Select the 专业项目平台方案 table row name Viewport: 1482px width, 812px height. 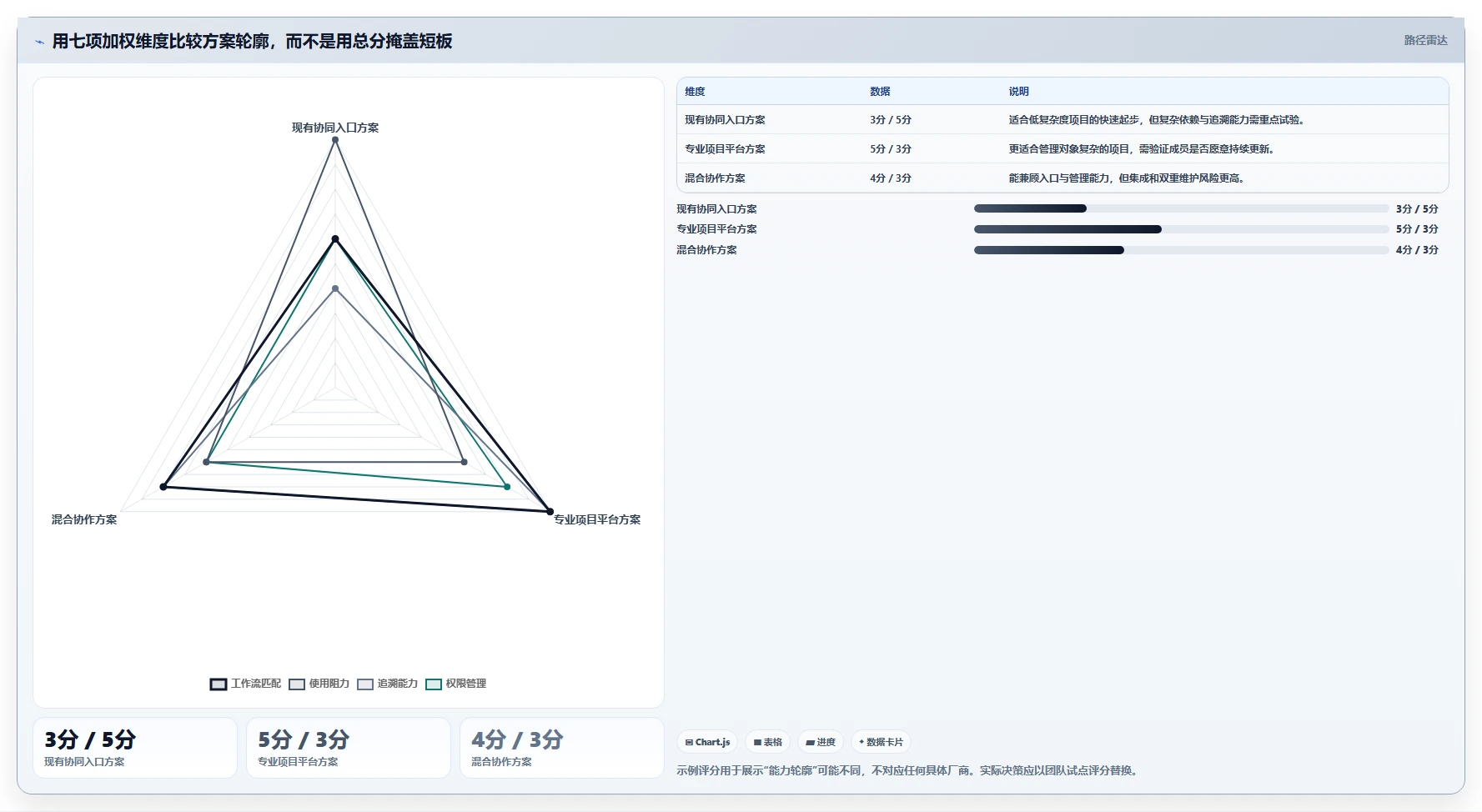(x=725, y=149)
